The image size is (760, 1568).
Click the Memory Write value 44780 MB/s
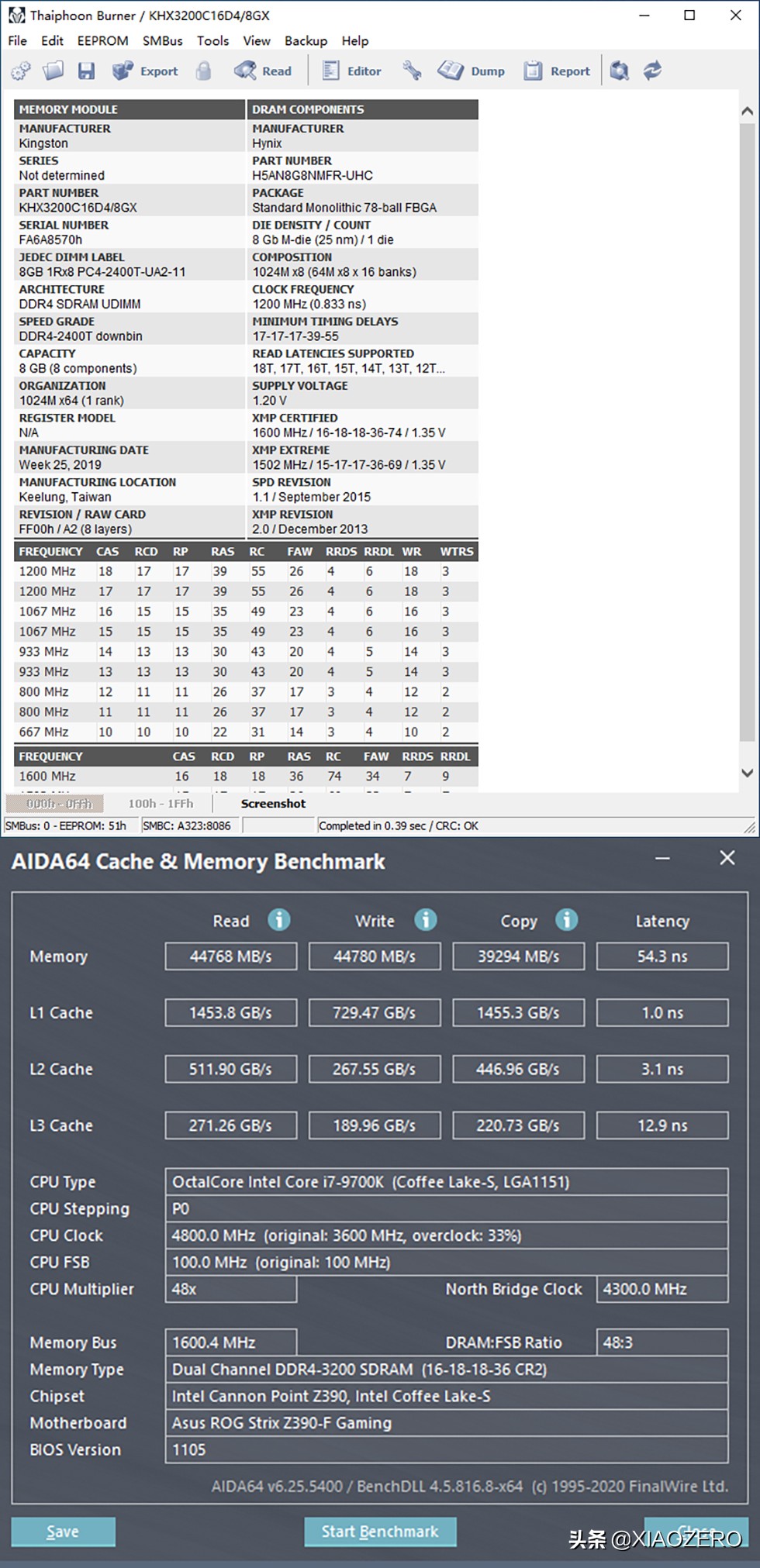click(x=375, y=956)
